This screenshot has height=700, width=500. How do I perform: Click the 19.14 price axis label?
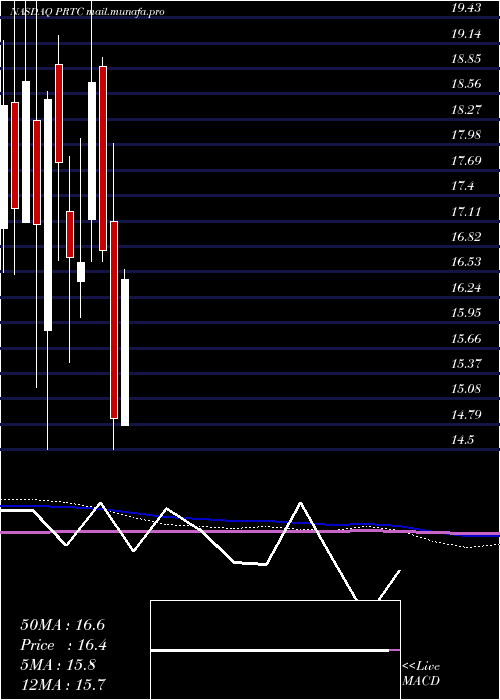coord(467,33)
